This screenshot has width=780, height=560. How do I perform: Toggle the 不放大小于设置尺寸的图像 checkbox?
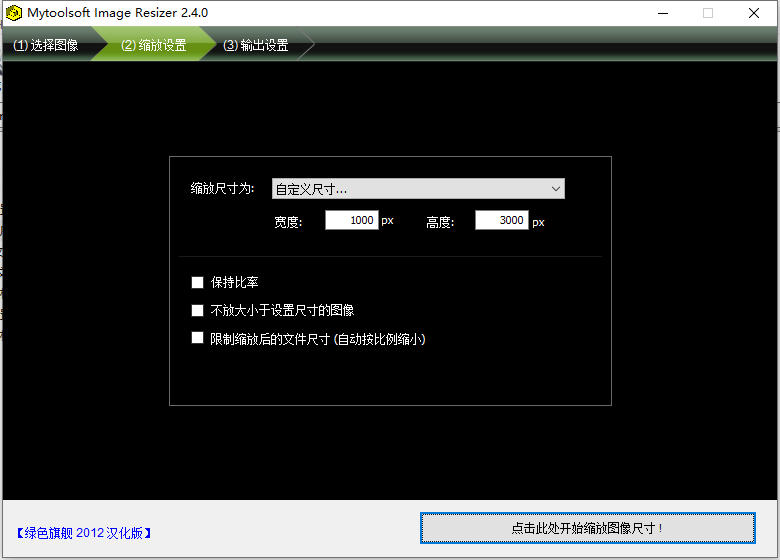197,310
